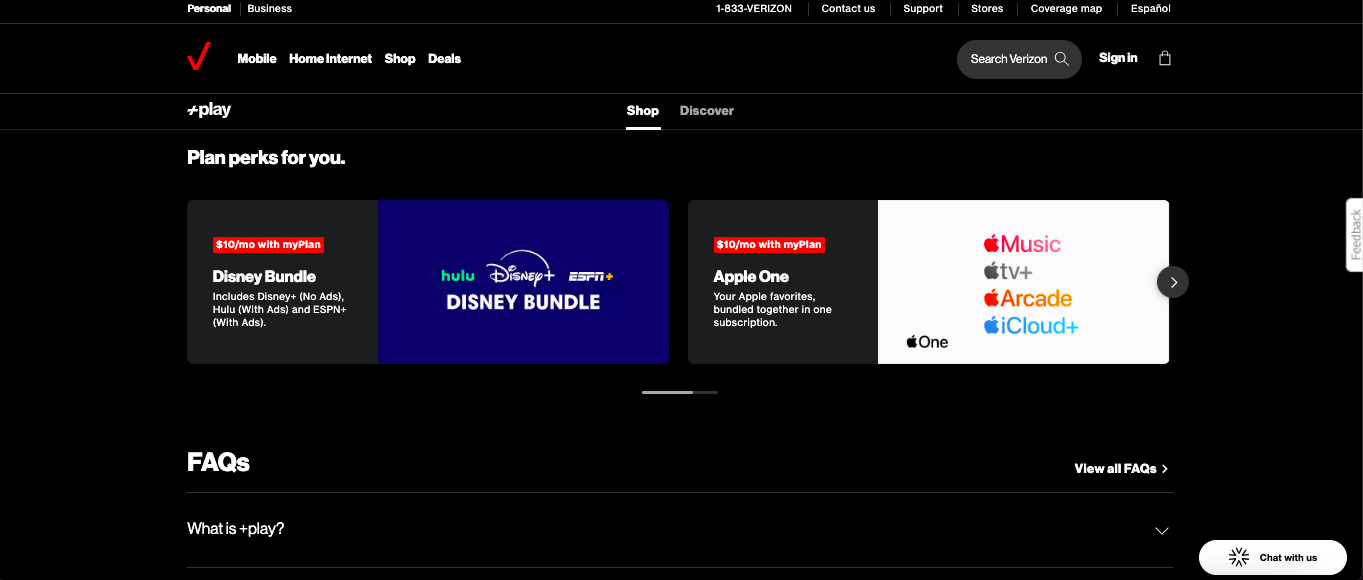Click the Disney Bundle card title
The image size is (1363, 580).
(x=264, y=277)
